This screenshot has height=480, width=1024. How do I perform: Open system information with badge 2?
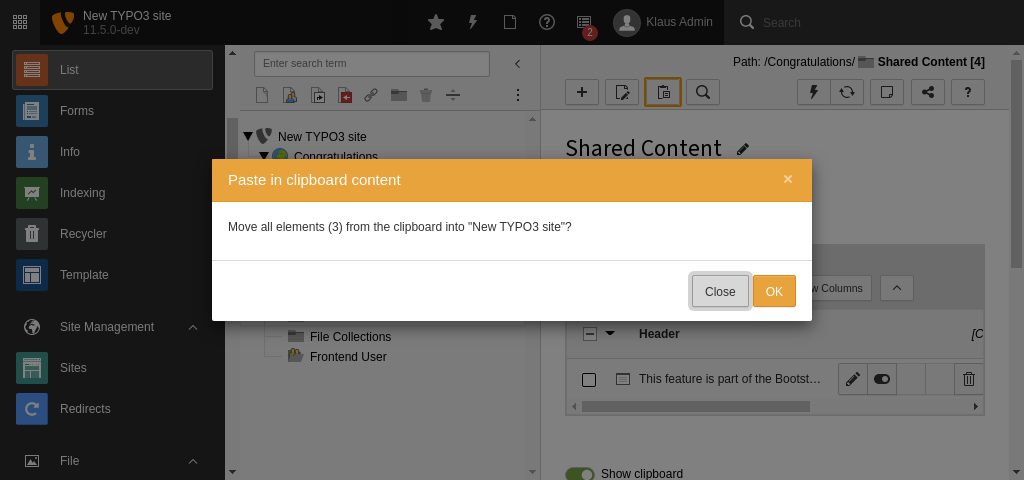(x=584, y=24)
